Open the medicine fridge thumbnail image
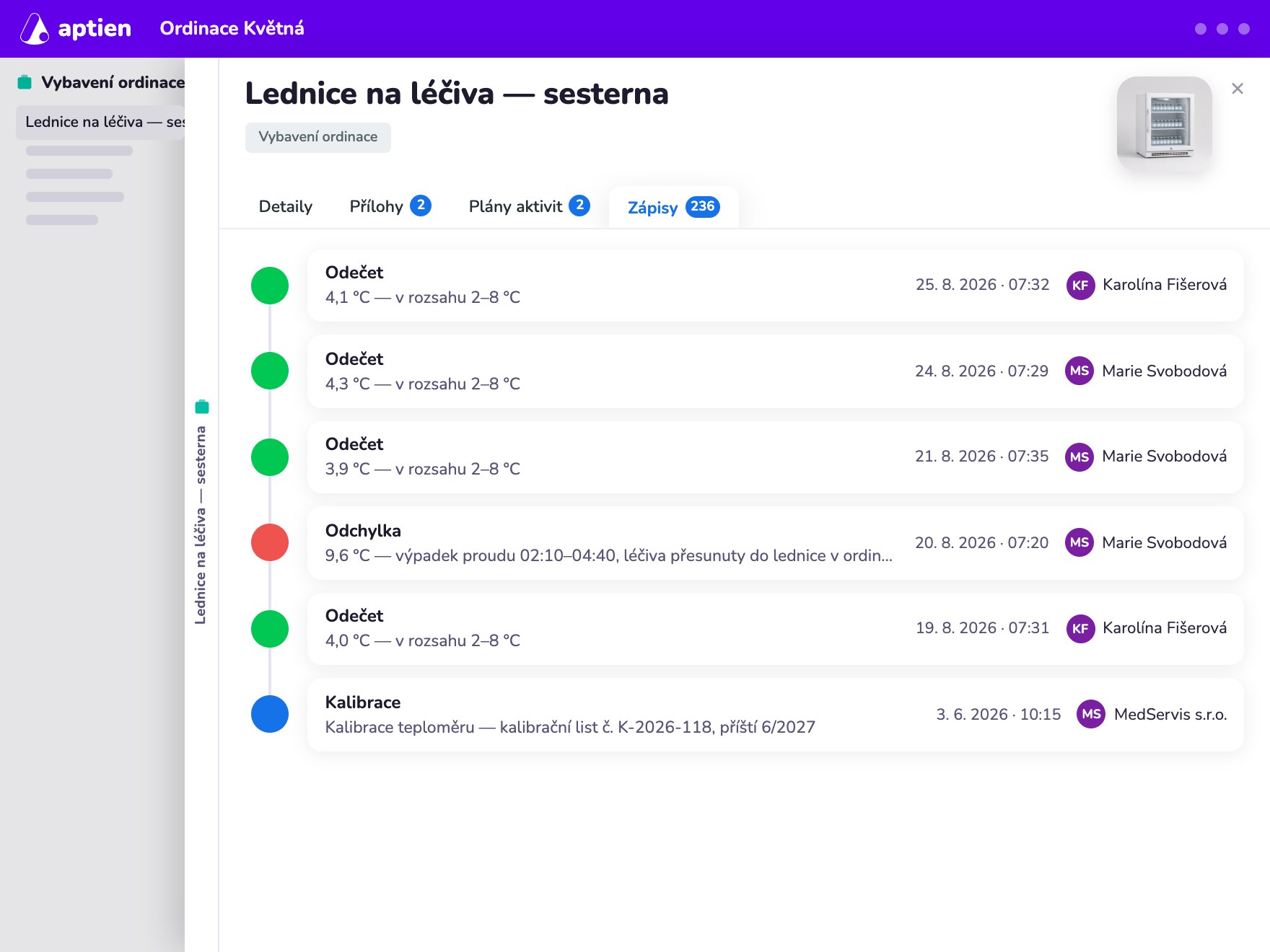Viewport: 1270px width, 952px height. pyautogui.click(x=1165, y=124)
